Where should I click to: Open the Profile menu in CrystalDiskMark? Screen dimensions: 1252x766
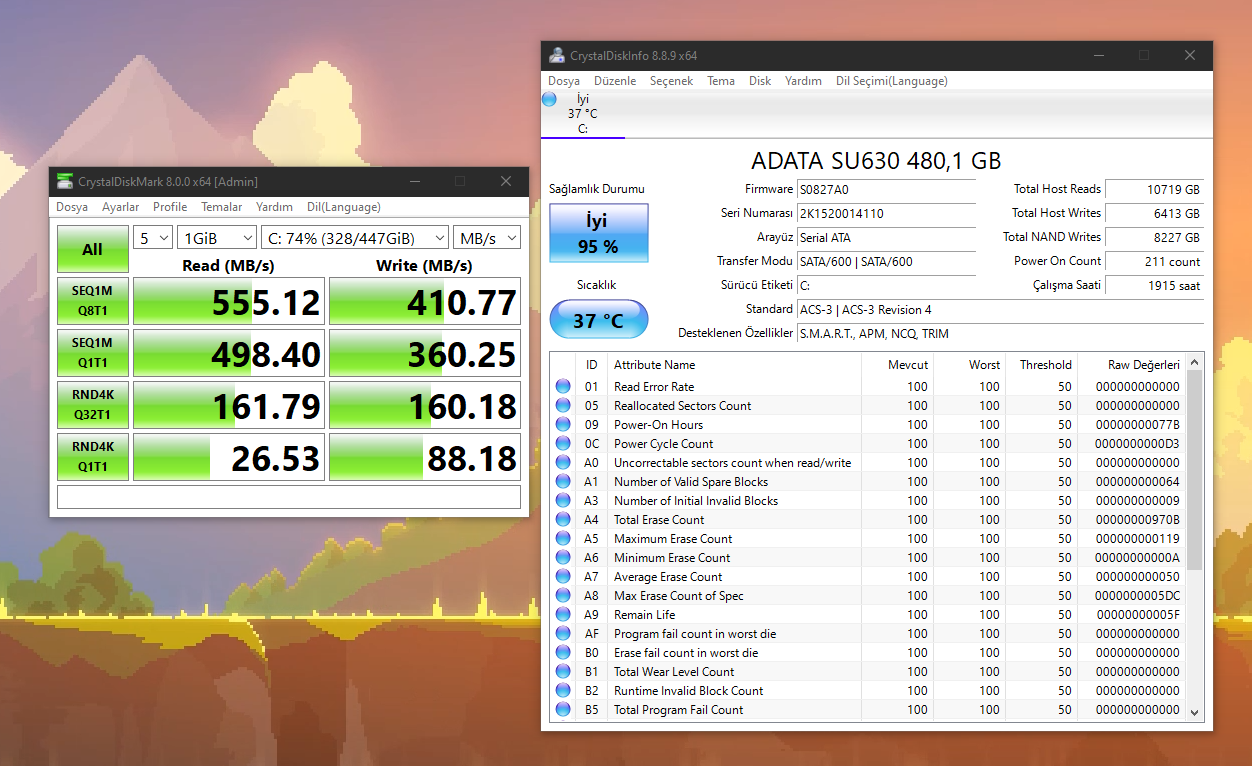point(170,207)
